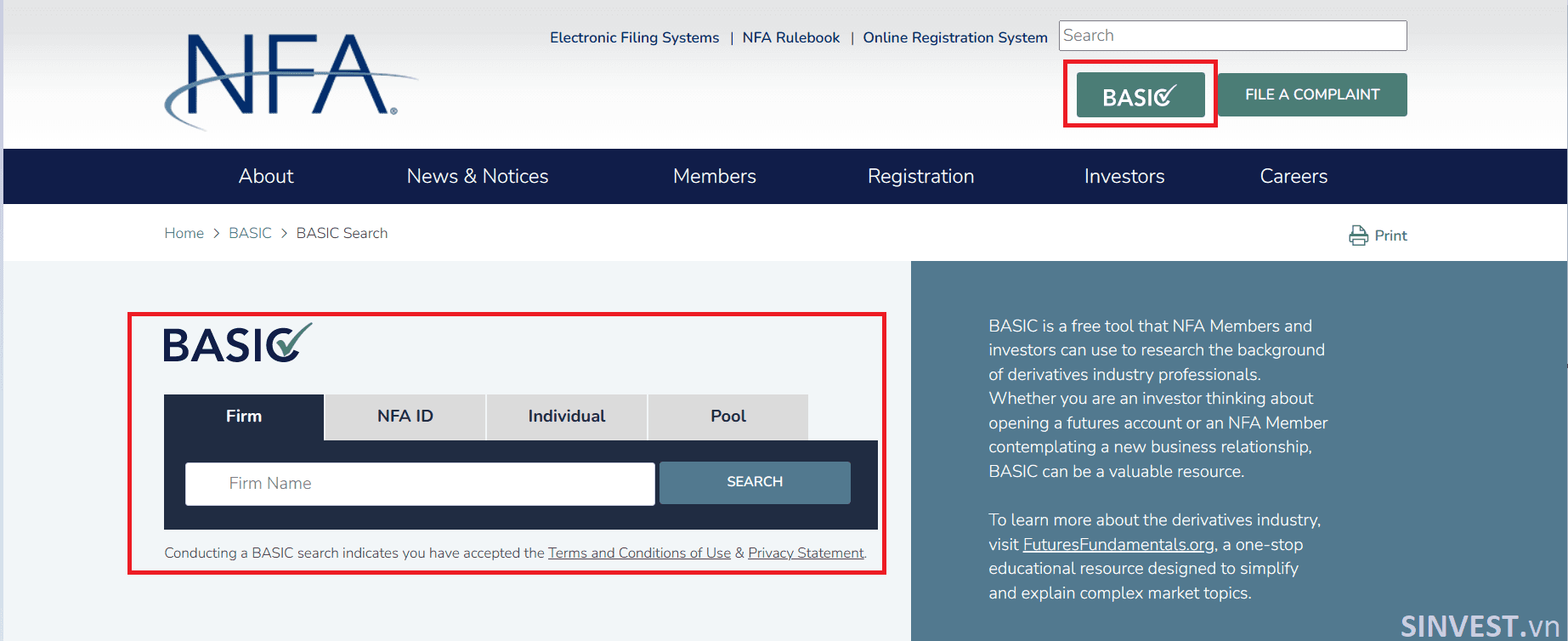The height and width of the screenshot is (641, 1568).
Task: Open FuturesFundamentals.org link
Action: point(1118,544)
